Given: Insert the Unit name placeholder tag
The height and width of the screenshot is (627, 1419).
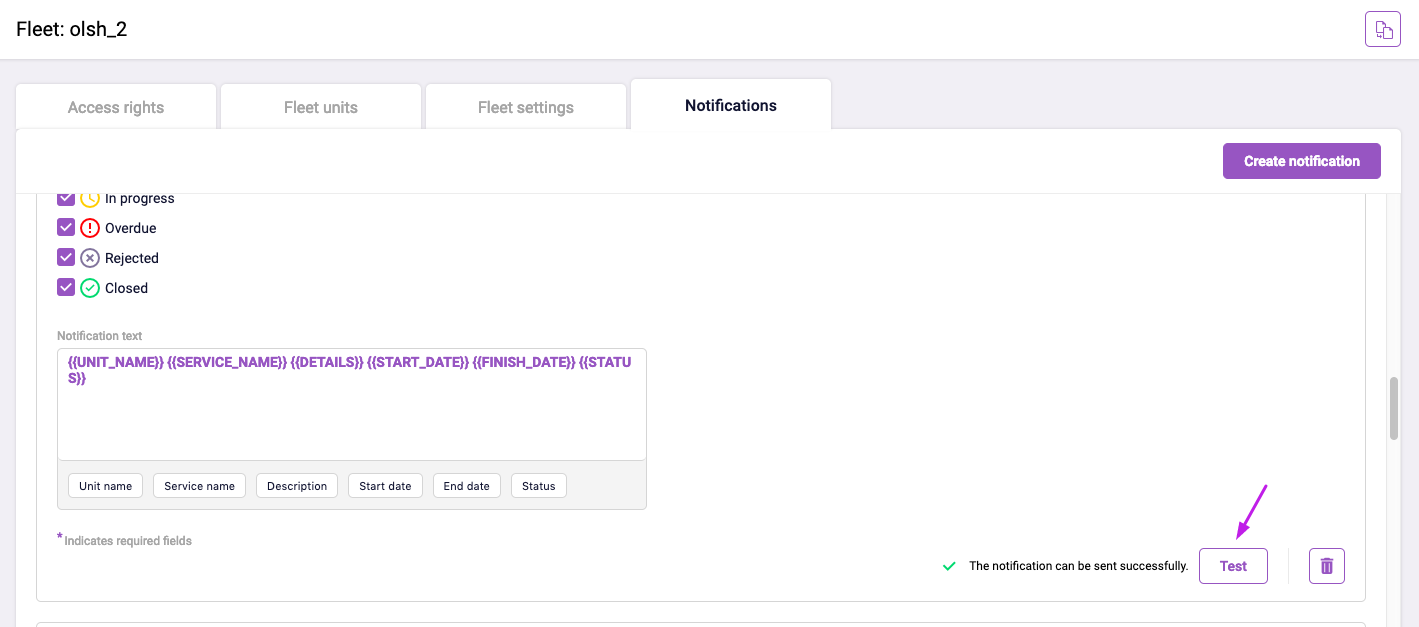Looking at the screenshot, I should click(x=105, y=486).
